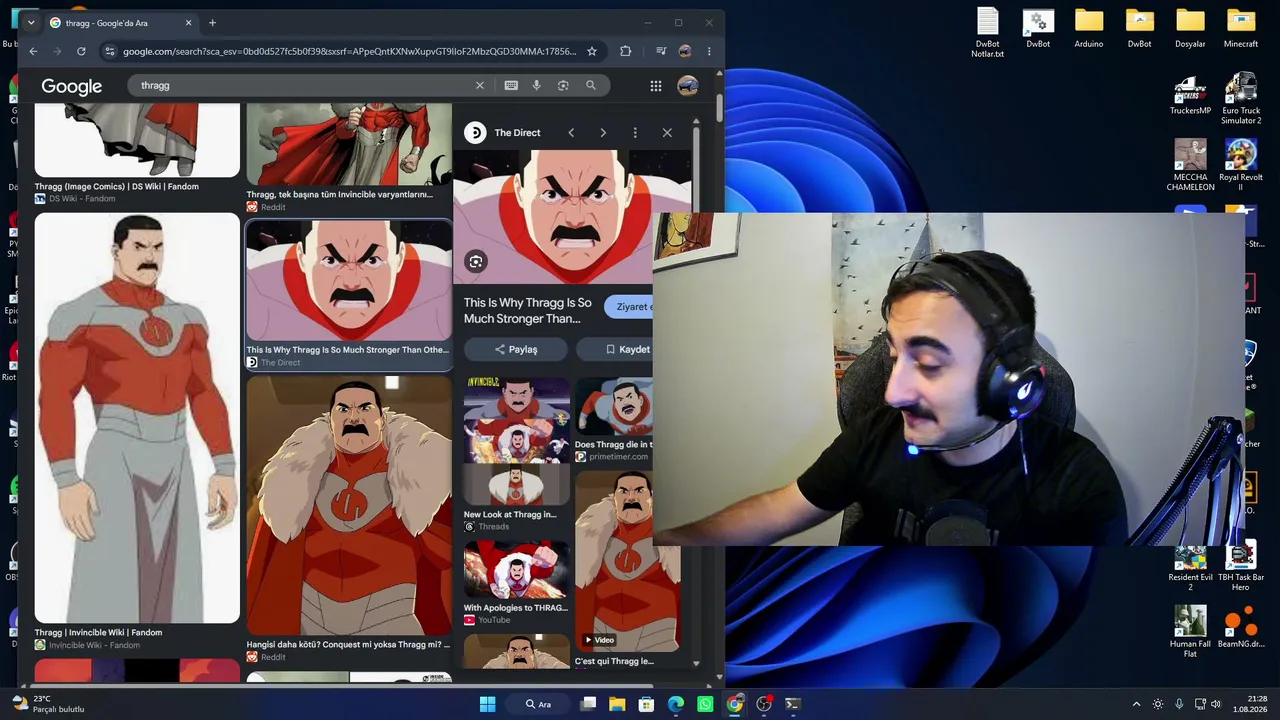
Task: Open DwBot Notlar.txt on the desktop
Action: point(987,33)
